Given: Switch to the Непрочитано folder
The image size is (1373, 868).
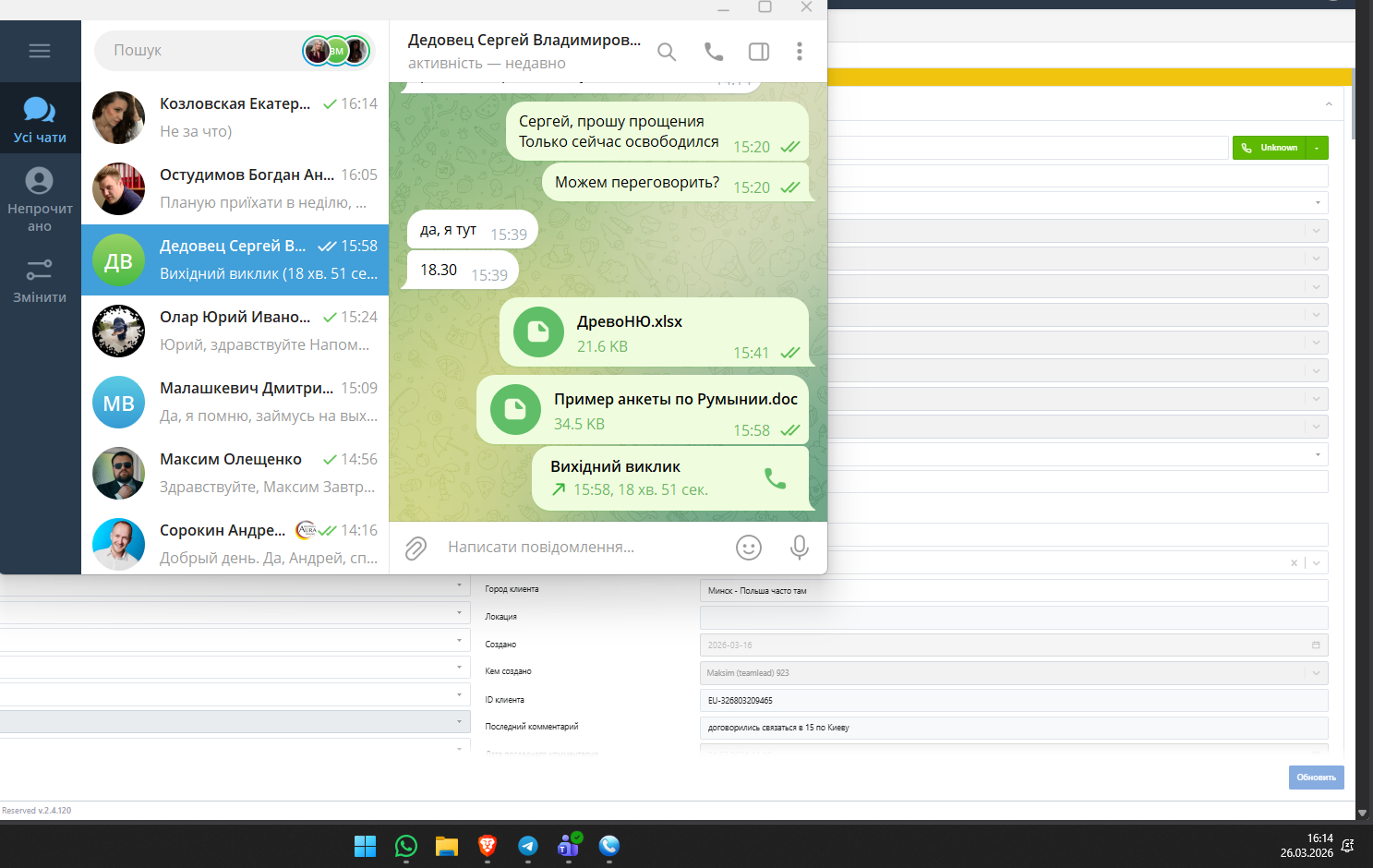Looking at the screenshot, I should click(40, 200).
